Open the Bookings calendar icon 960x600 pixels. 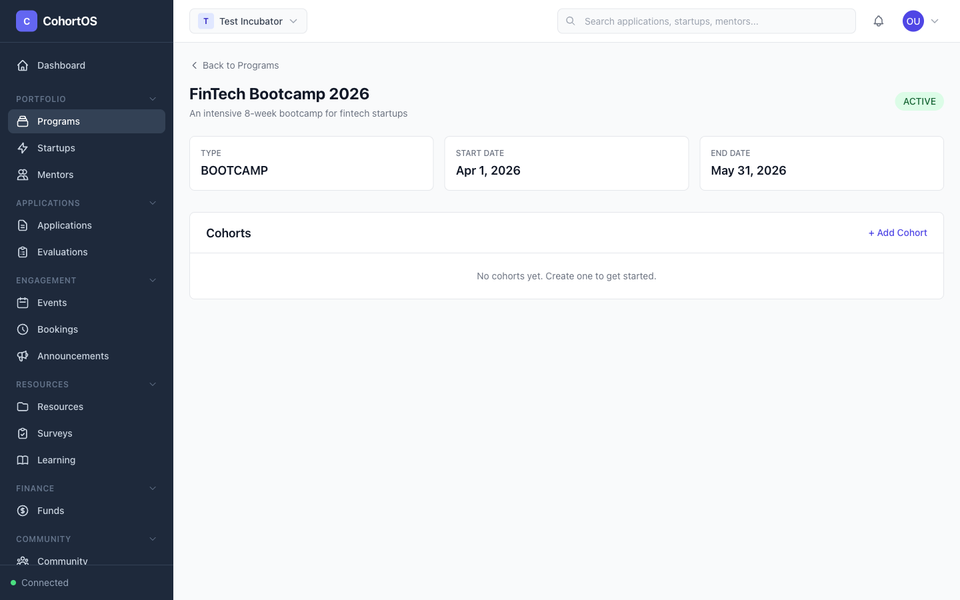(x=21, y=328)
